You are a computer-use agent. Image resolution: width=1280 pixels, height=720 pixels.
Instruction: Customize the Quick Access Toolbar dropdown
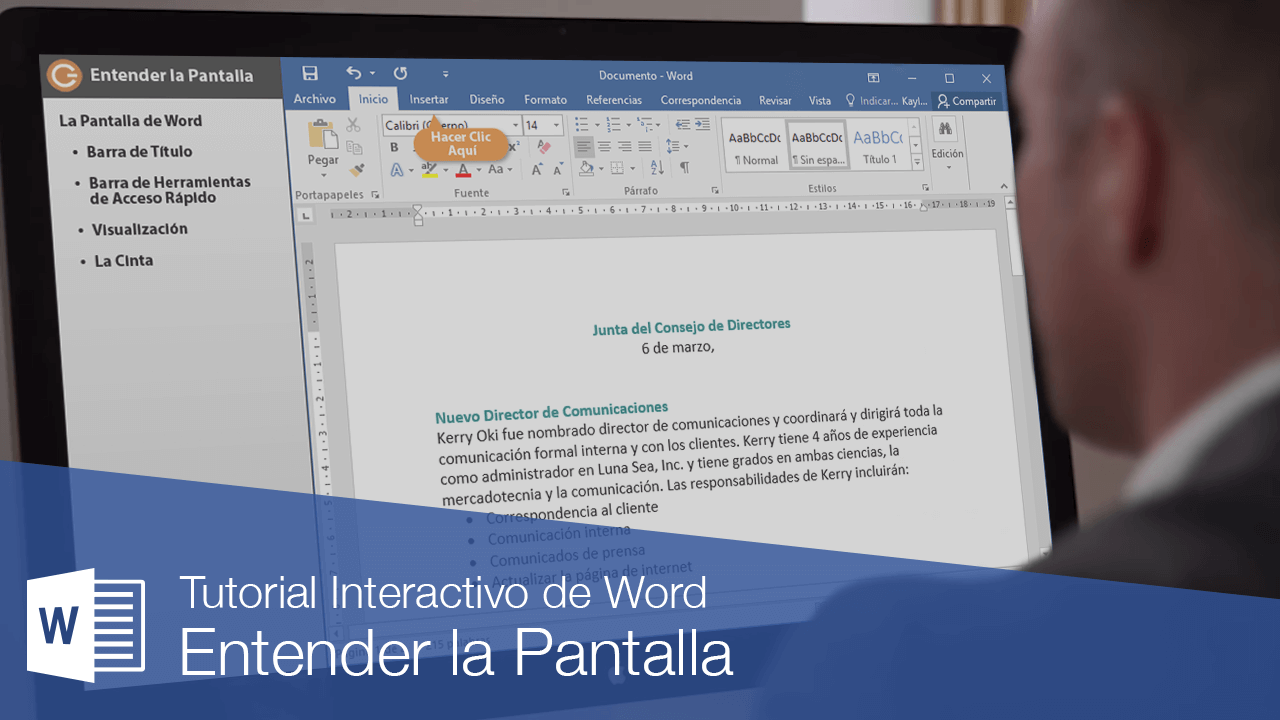(x=445, y=74)
